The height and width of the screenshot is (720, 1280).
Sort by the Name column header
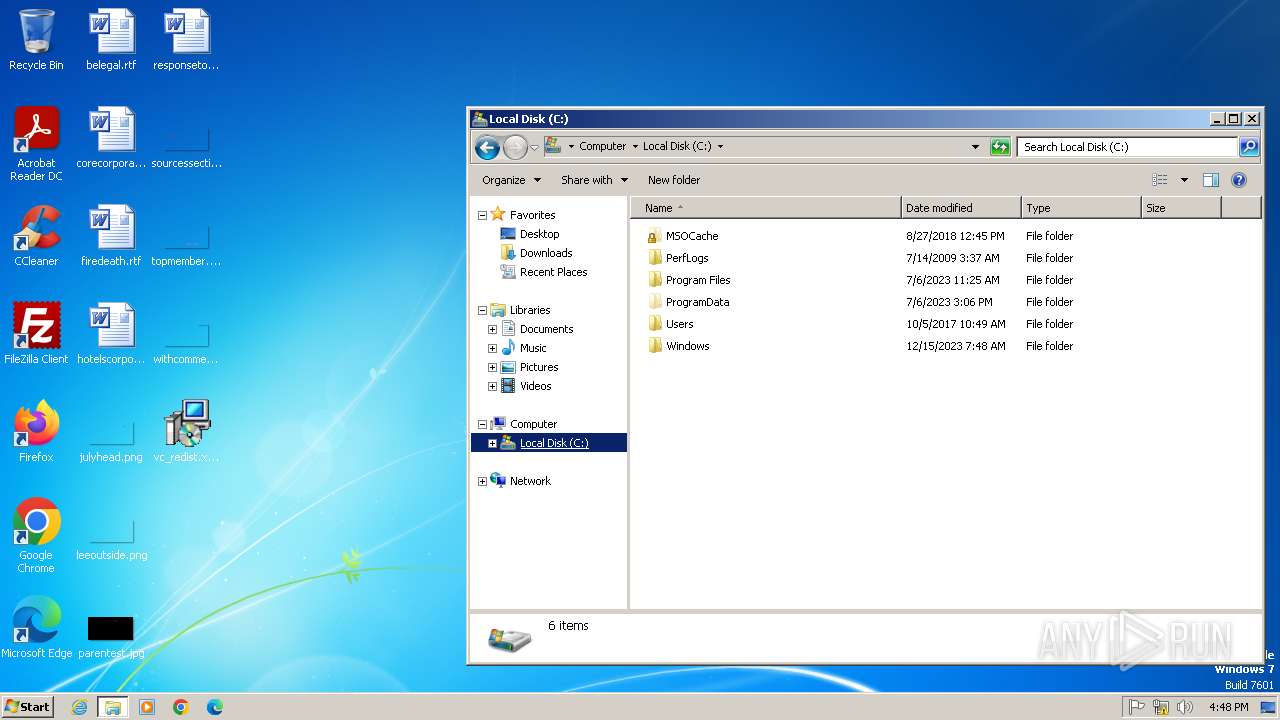pyautogui.click(x=766, y=208)
